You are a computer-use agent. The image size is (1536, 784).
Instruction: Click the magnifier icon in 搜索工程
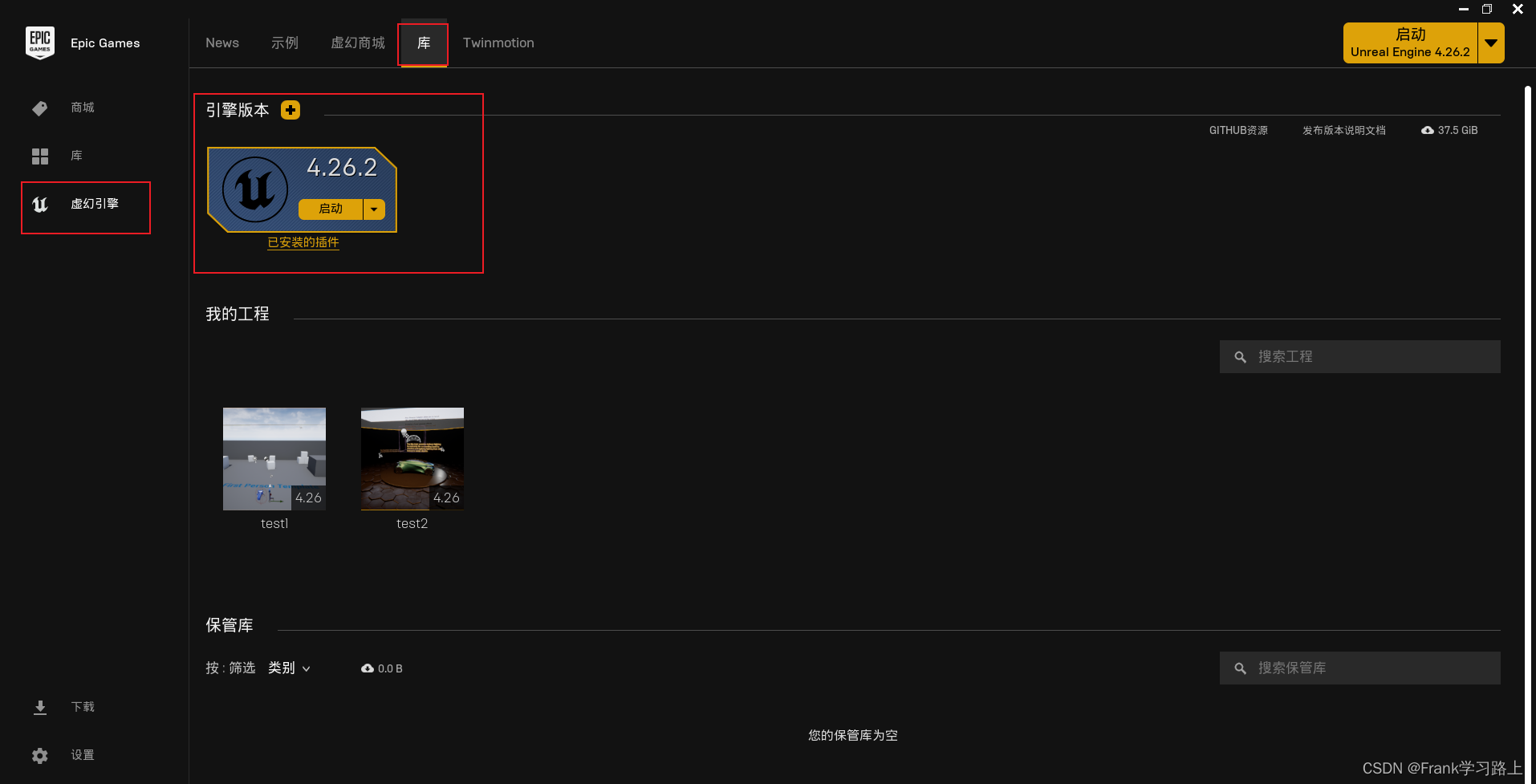pyautogui.click(x=1240, y=357)
